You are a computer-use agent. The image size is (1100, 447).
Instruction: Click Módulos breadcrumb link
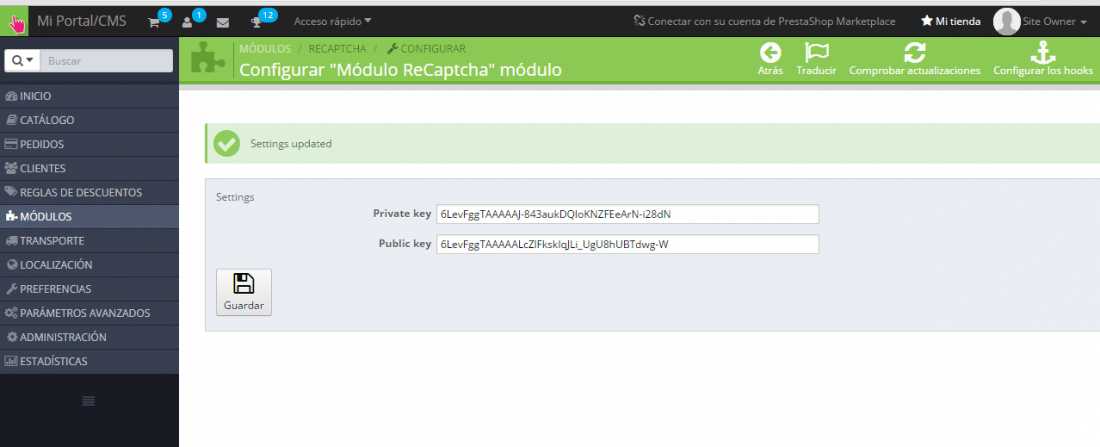[x=265, y=49]
